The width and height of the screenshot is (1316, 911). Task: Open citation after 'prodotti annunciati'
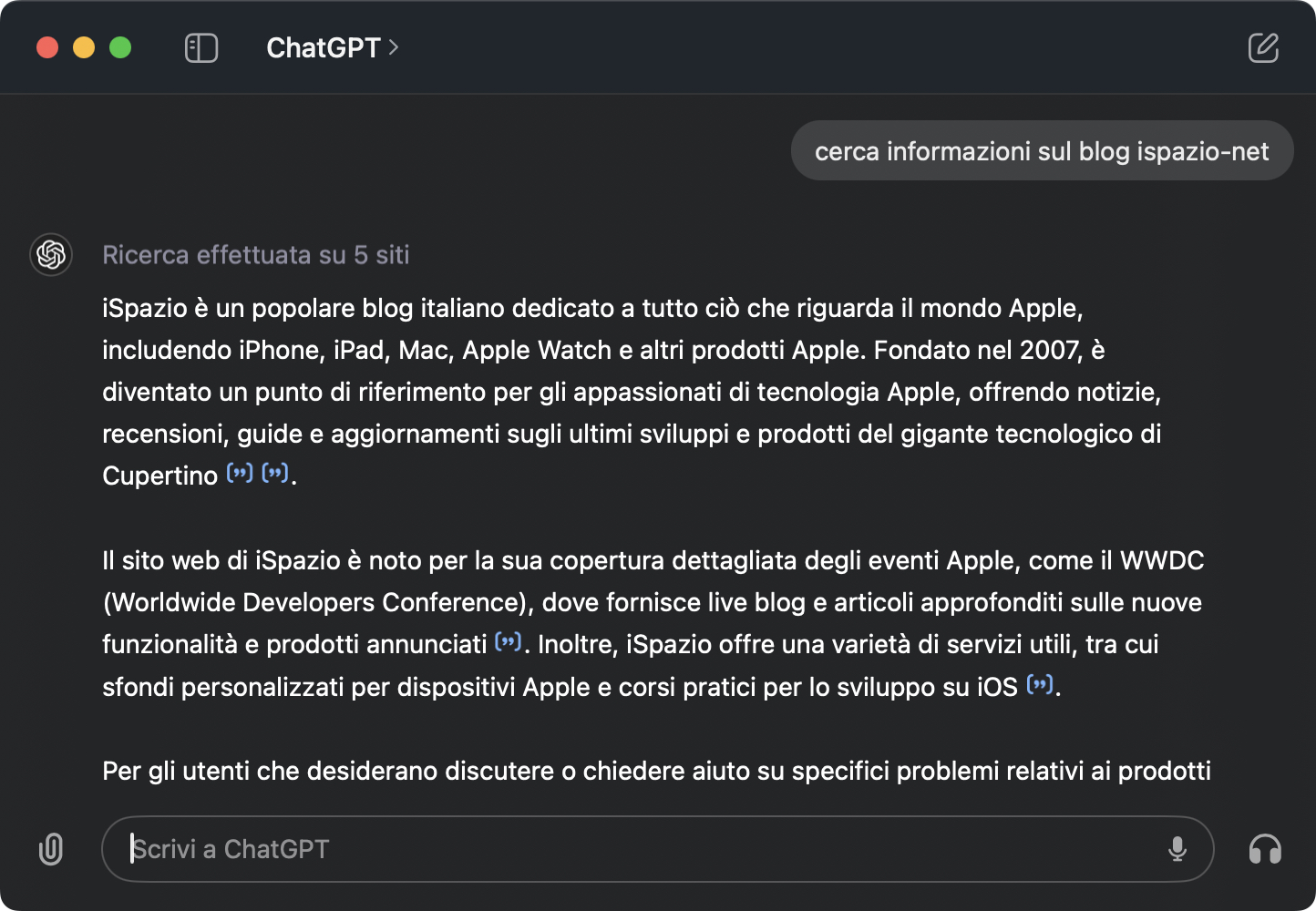click(509, 641)
